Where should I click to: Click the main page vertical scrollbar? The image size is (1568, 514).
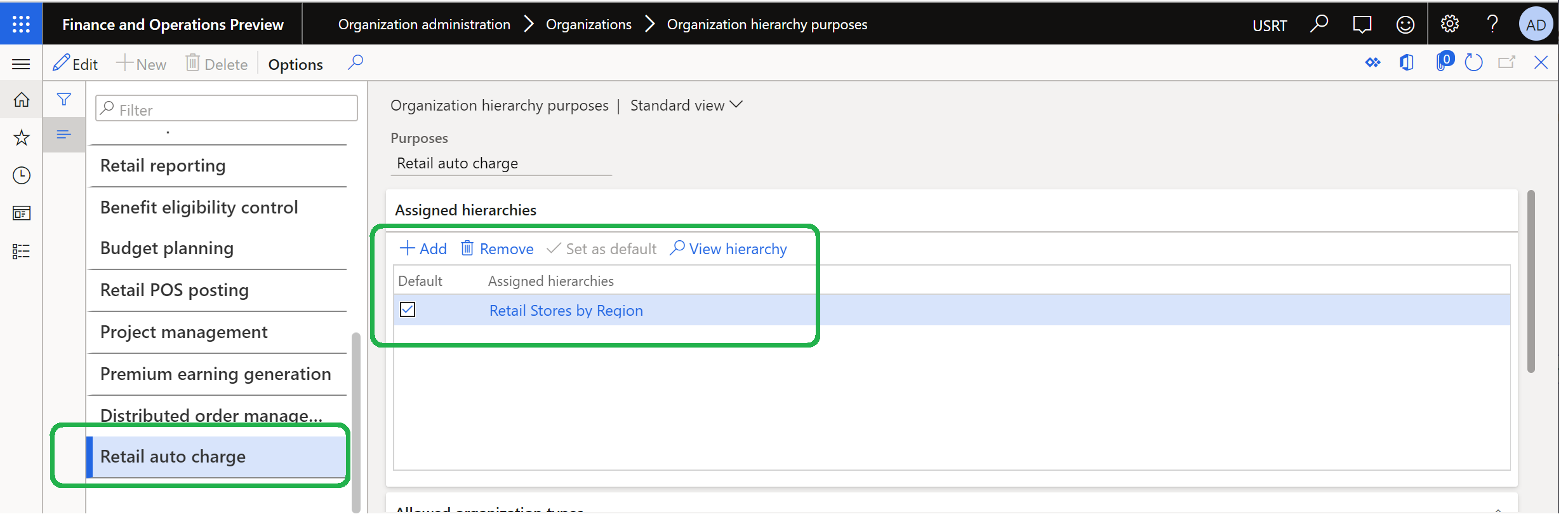point(1531,281)
